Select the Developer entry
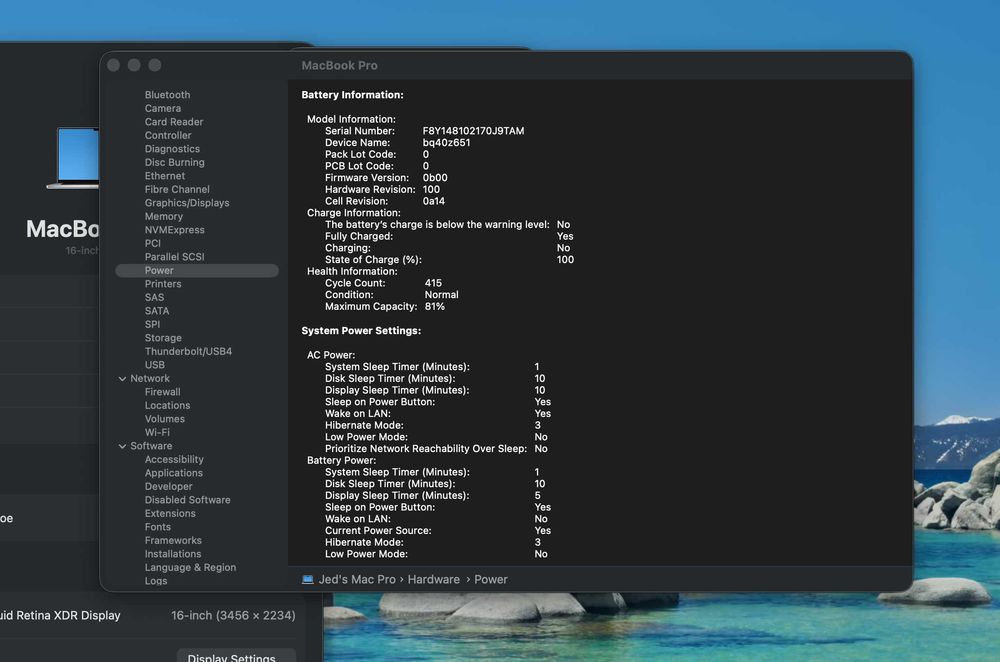 (168, 487)
